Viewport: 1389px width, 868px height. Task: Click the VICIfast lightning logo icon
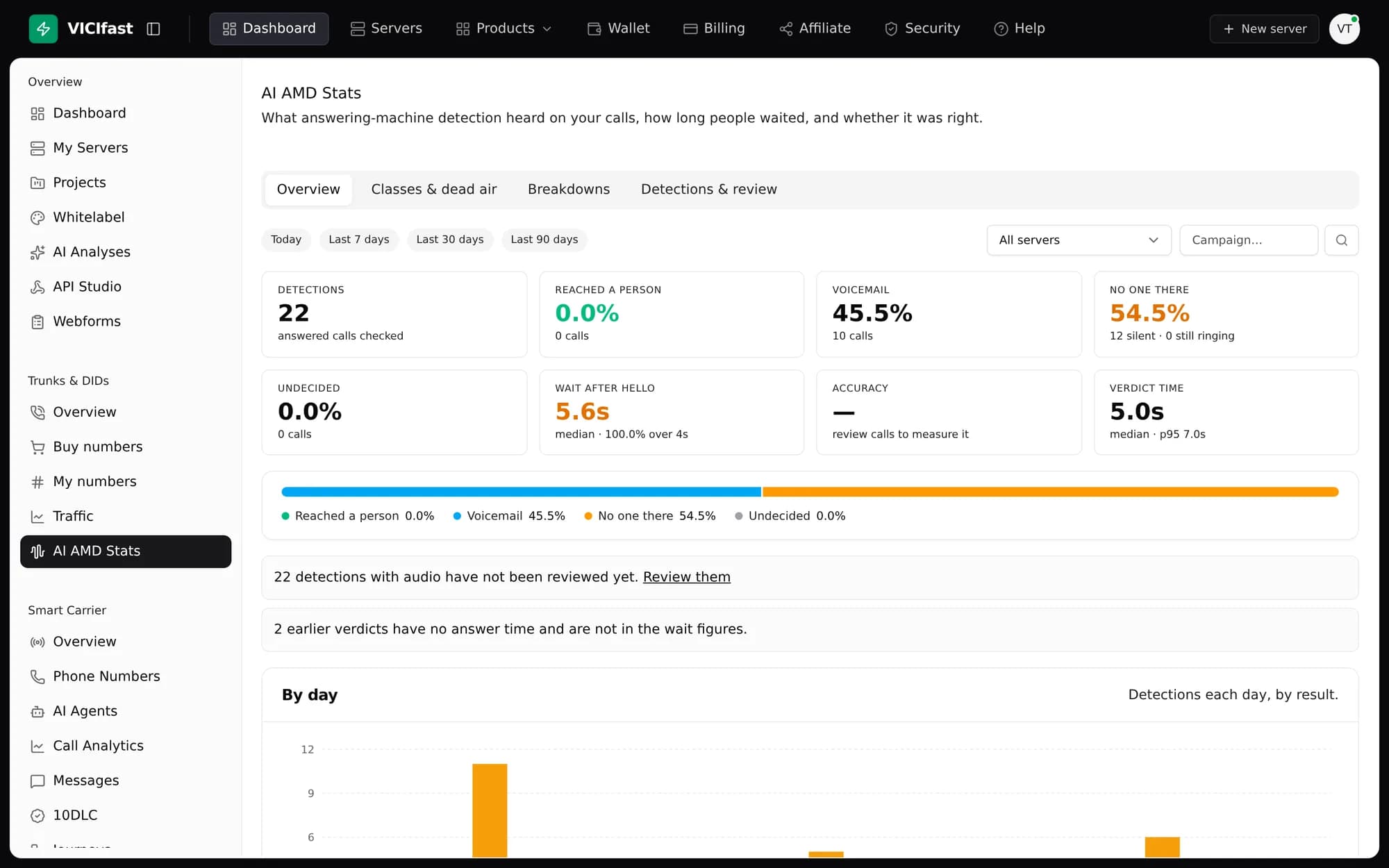point(43,28)
